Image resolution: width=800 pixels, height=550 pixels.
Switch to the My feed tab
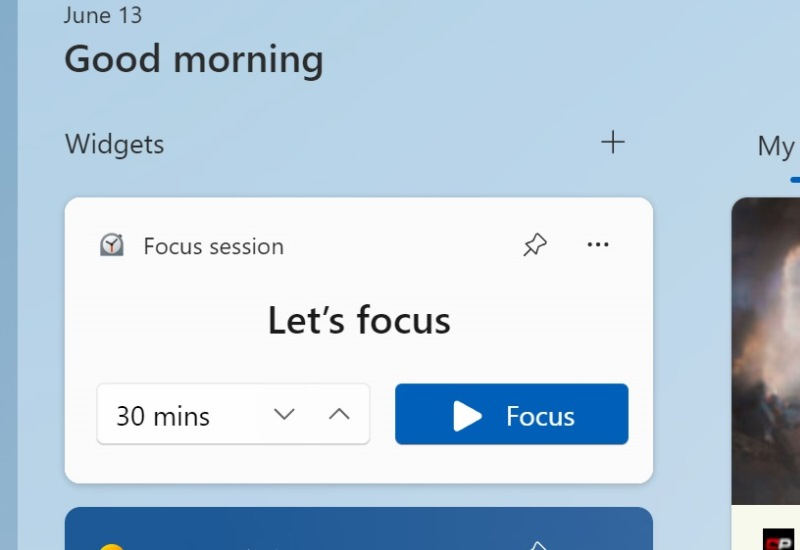coord(778,147)
